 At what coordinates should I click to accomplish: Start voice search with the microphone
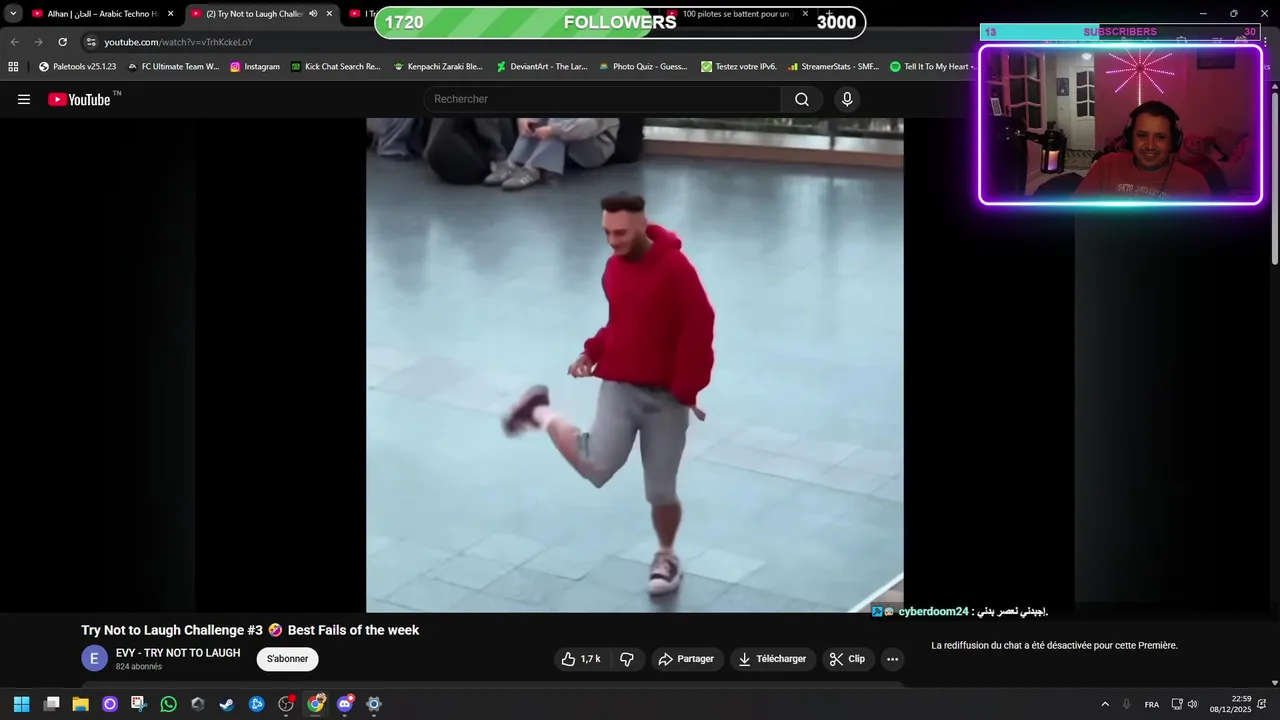(x=847, y=99)
